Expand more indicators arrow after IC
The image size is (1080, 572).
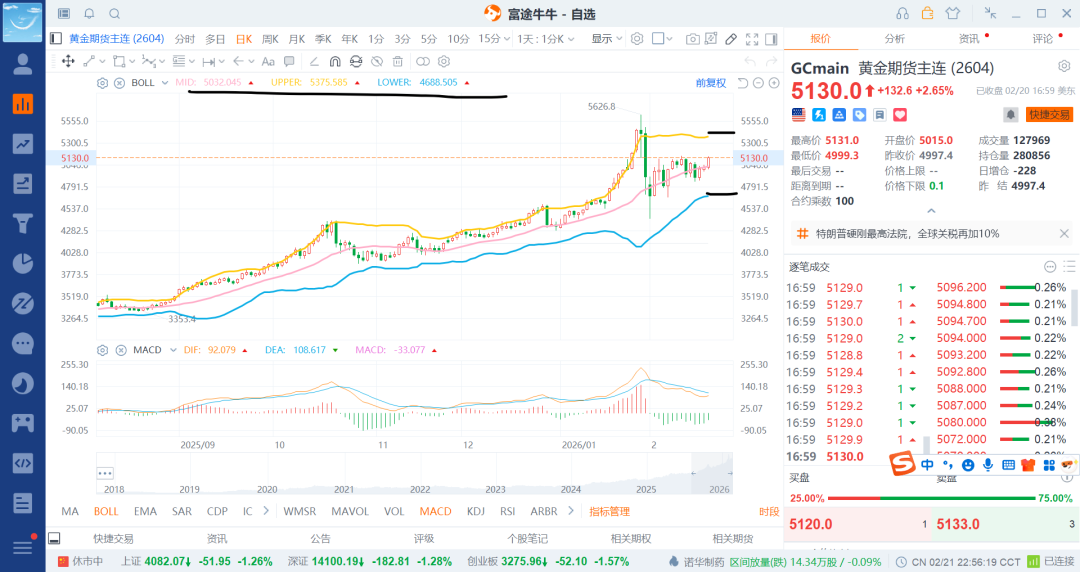(x=266, y=511)
